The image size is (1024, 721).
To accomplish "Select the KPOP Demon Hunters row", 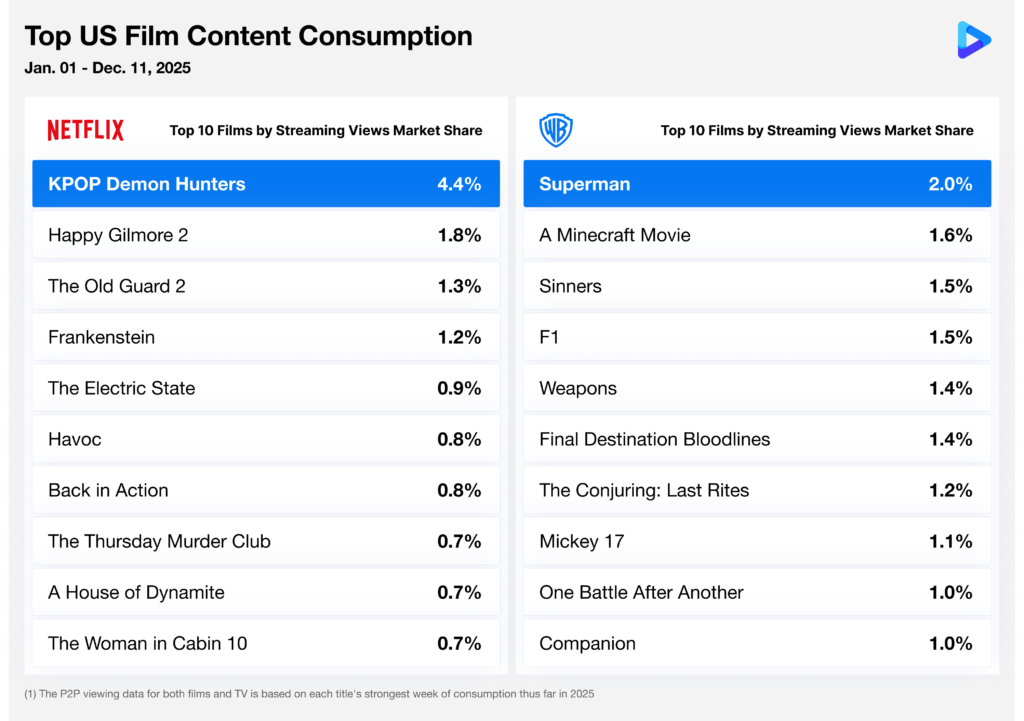I will click(266, 184).
